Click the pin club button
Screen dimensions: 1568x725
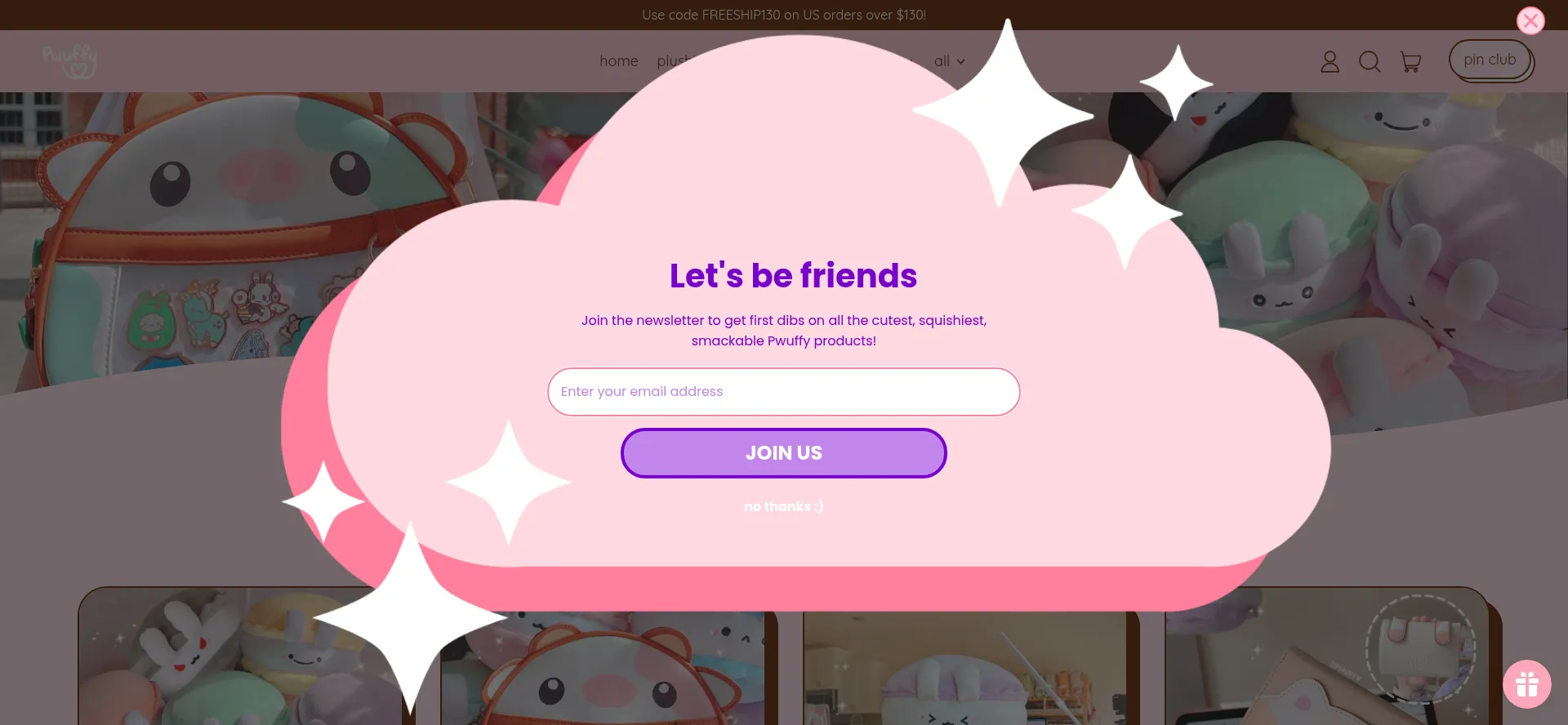point(1490,60)
